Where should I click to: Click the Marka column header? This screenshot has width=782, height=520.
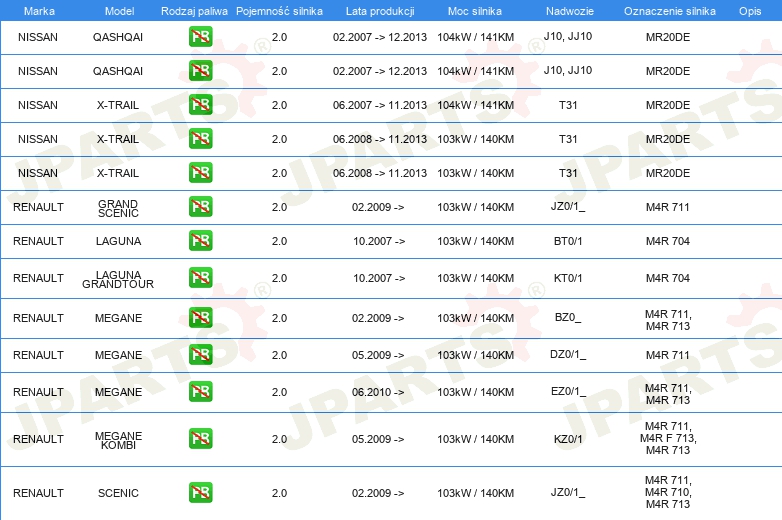[x=39, y=11]
